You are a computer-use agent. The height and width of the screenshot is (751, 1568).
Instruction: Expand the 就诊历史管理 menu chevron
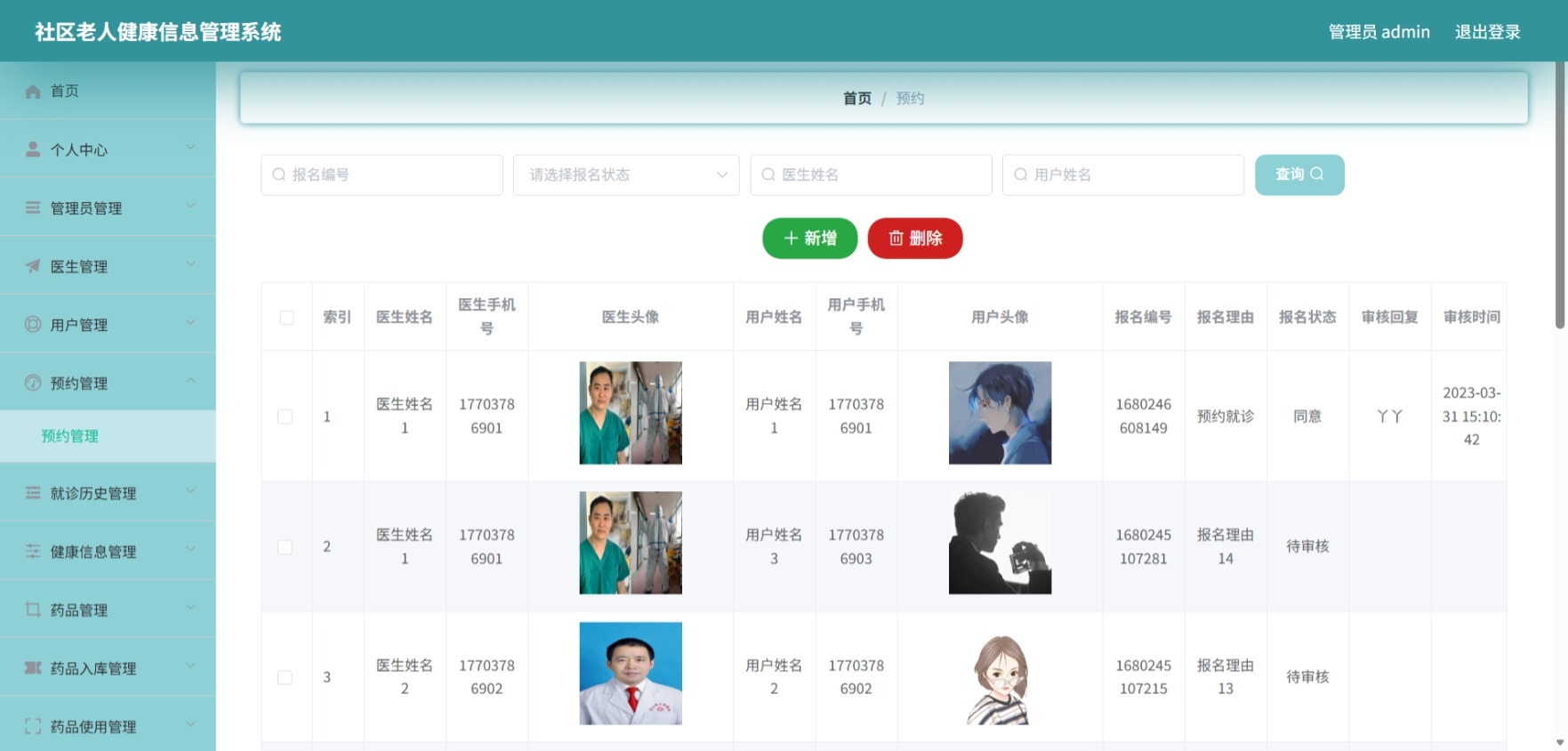click(190, 491)
